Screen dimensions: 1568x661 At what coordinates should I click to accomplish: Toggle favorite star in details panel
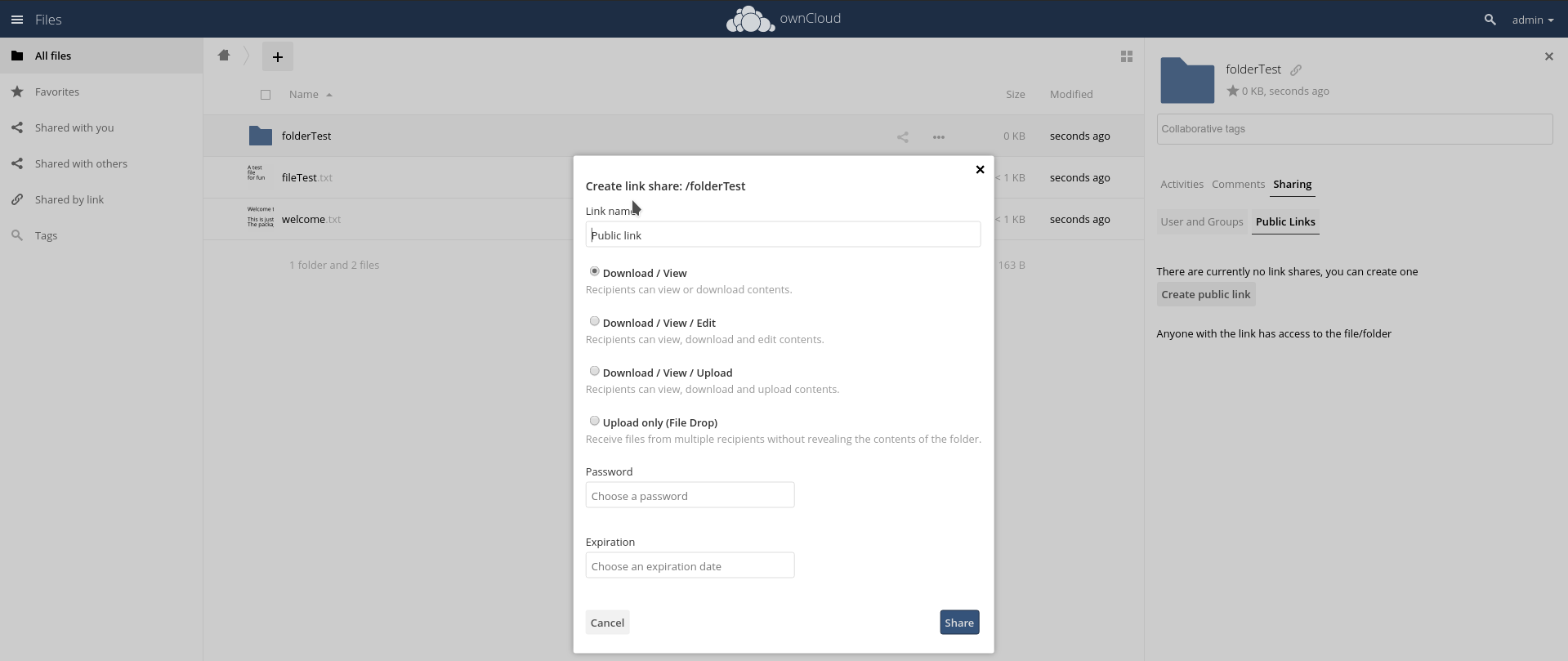(1232, 91)
